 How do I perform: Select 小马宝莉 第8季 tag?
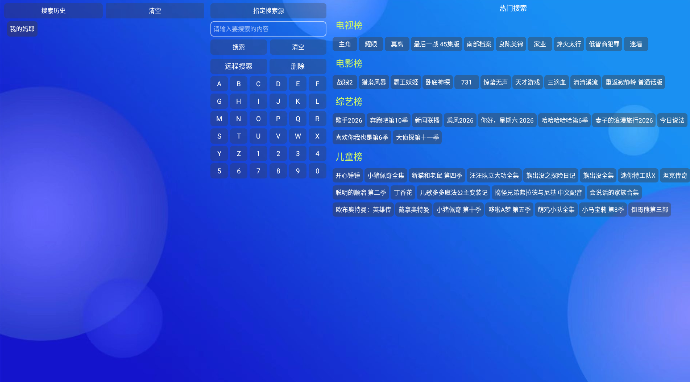(x=603, y=210)
